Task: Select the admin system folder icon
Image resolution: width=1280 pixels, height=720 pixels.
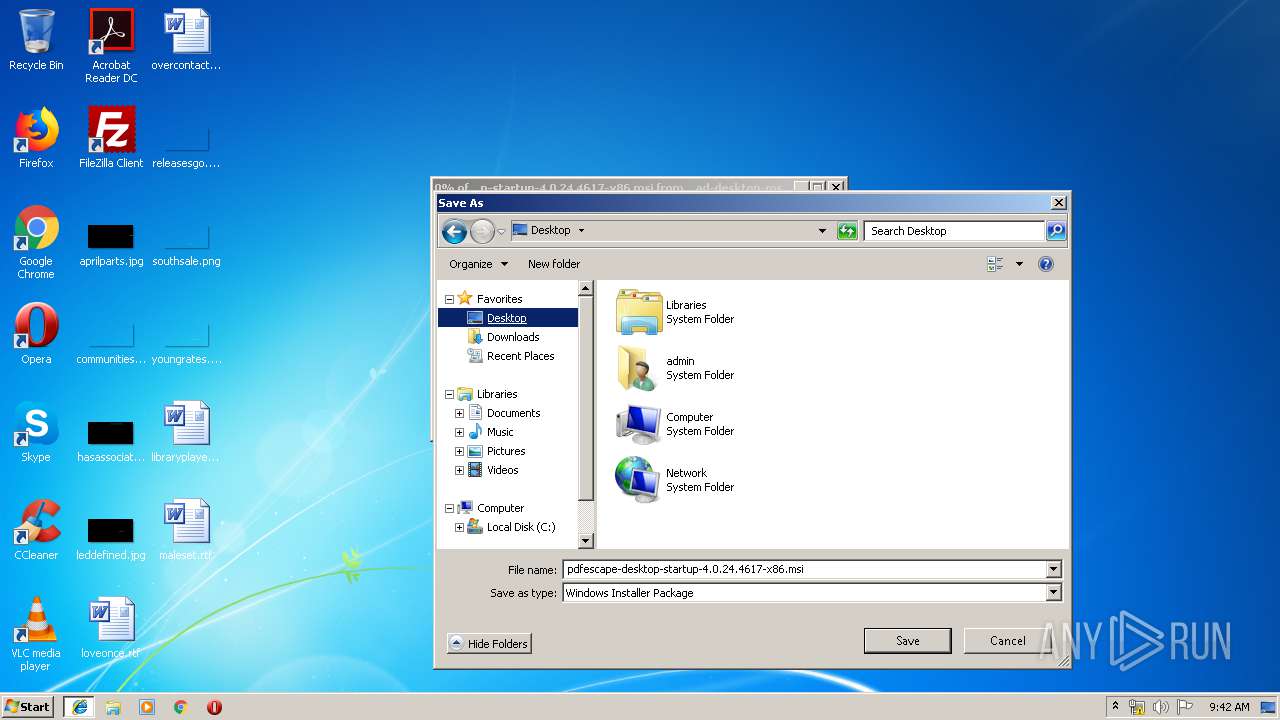Action: pos(639,368)
